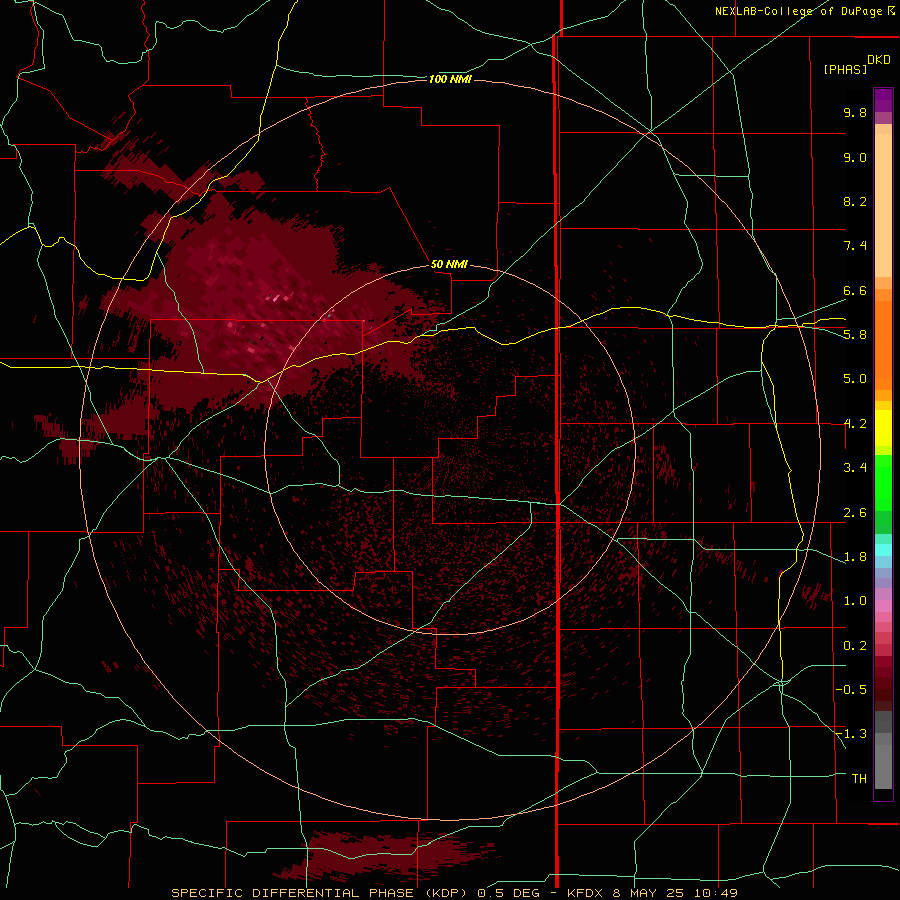Click the 9.8 scale value
Image resolution: width=900 pixels, height=900 pixels.
[855, 112]
